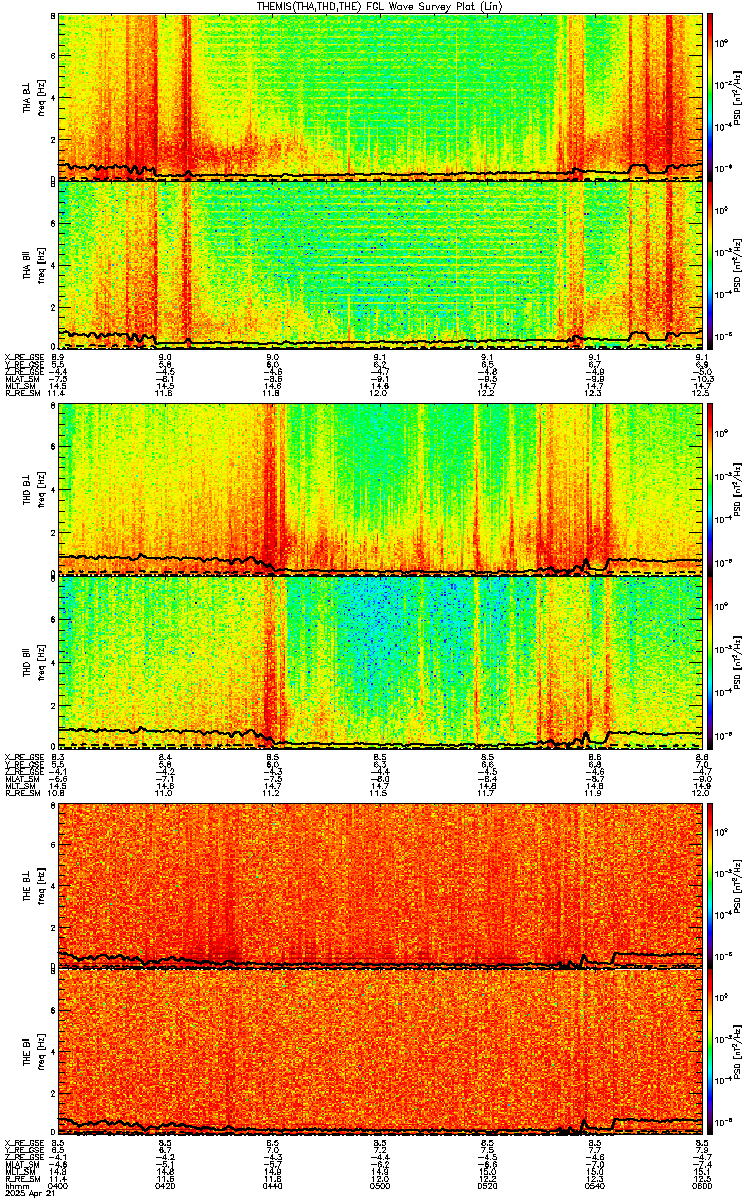Click the PSD color bar beside THA B-perpendicular panel
Image resolution: width=750 pixels, height=1200 pixels.
(x=710, y=97)
